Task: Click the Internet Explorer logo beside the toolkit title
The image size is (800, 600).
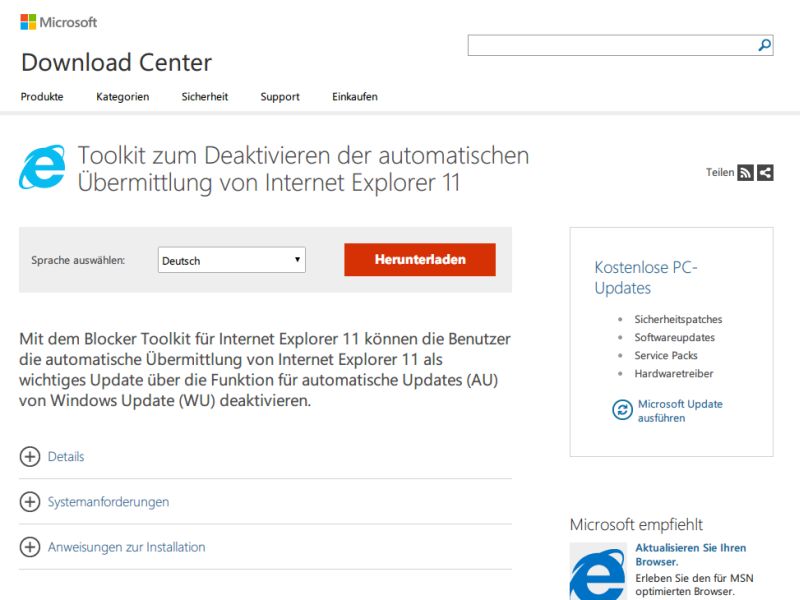Action: tap(42, 167)
